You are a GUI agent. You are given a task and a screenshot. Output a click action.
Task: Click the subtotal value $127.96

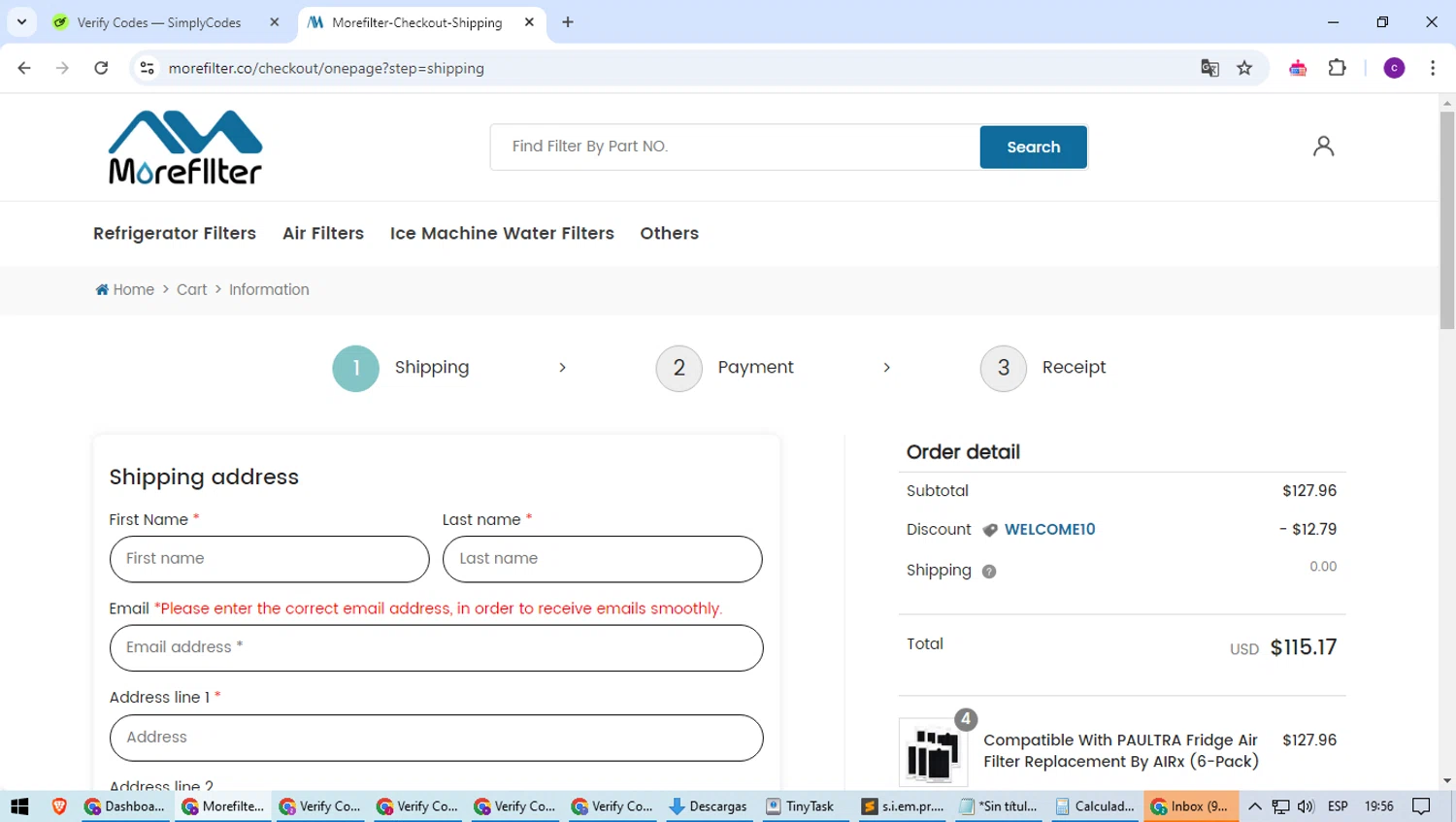tap(1309, 491)
